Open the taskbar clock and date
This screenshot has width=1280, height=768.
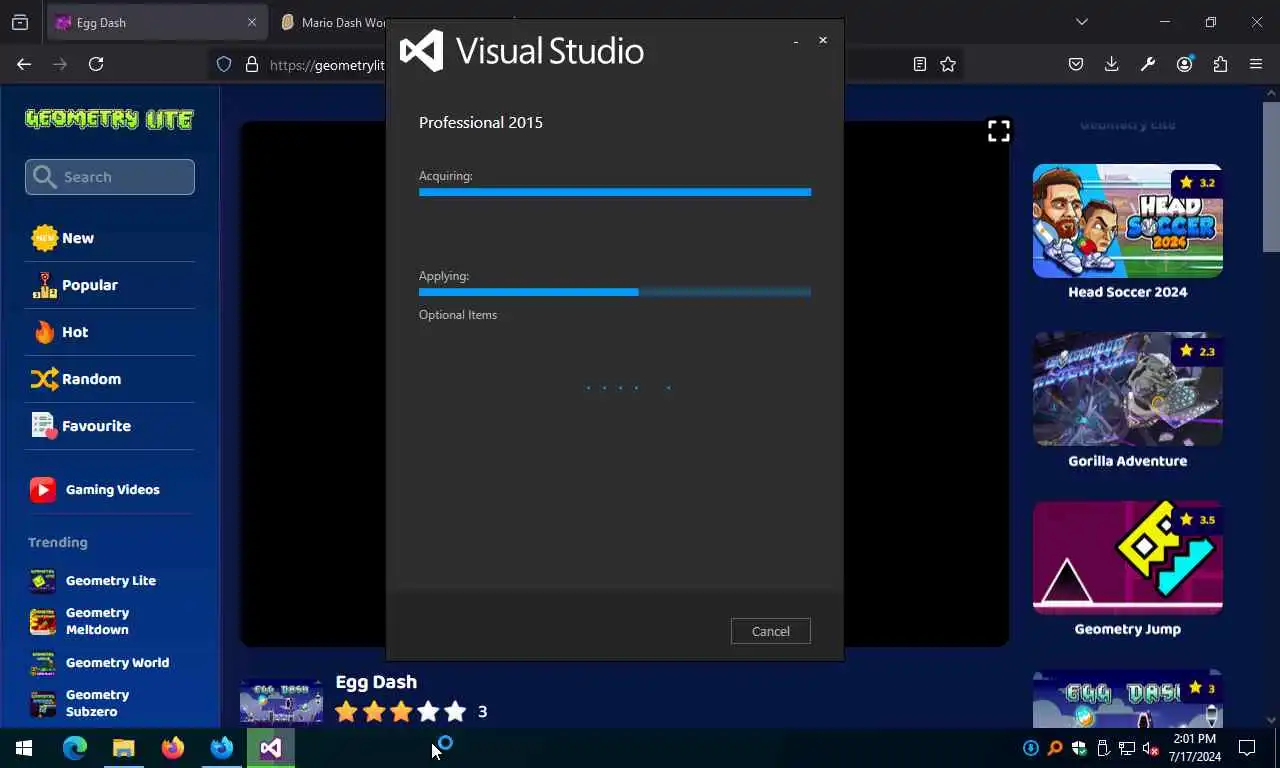pyautogui.click(x=1194, y=748)
